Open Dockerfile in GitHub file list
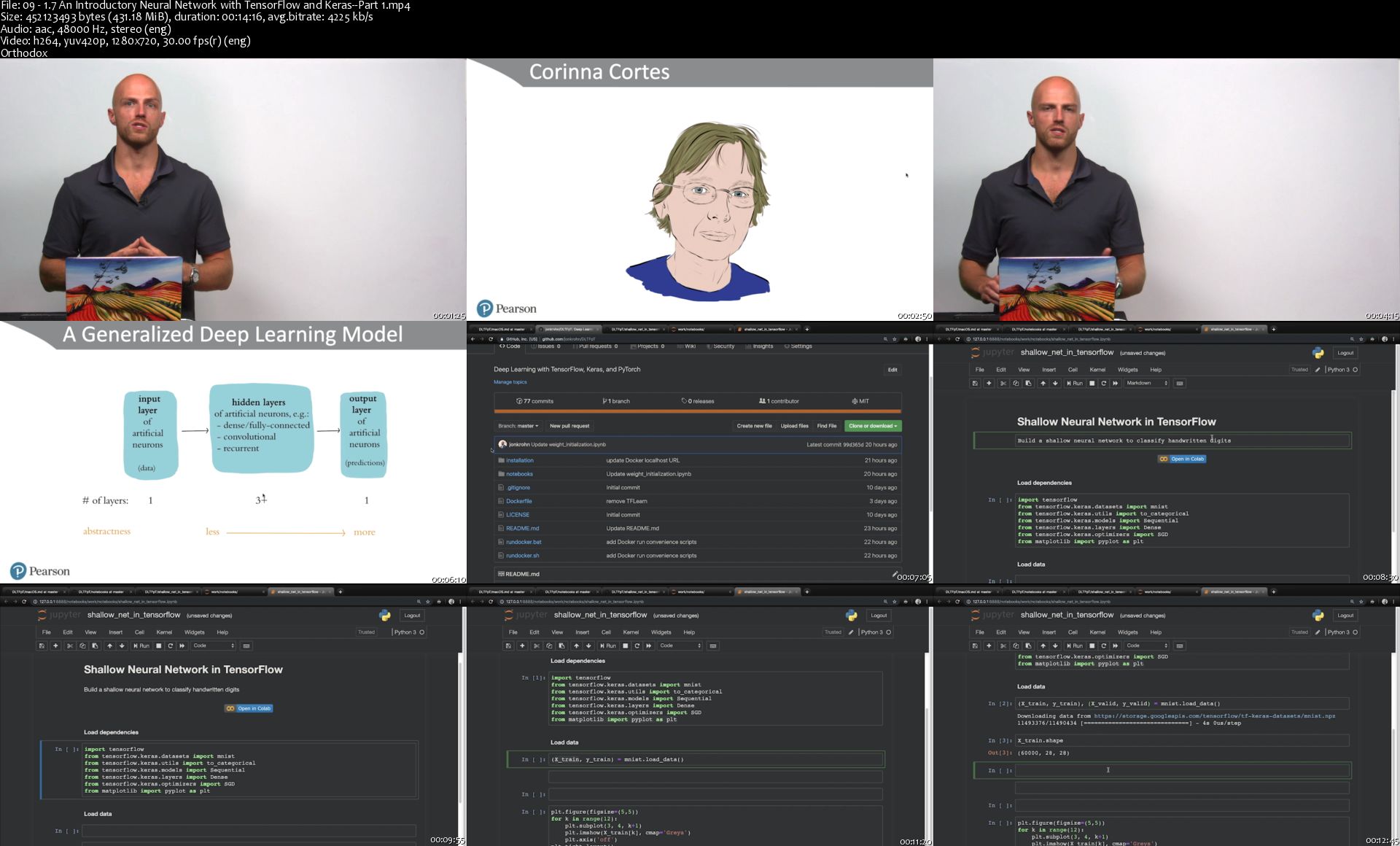1400x846 pixels. tap(519, 502)
